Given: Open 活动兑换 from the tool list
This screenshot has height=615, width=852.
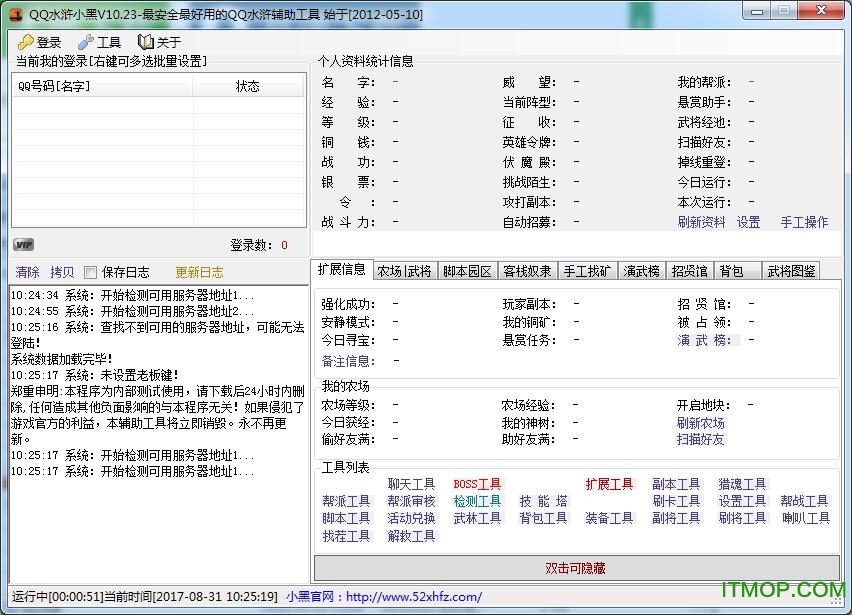Looking at the screenshot, I should click(x=411, y=518).
